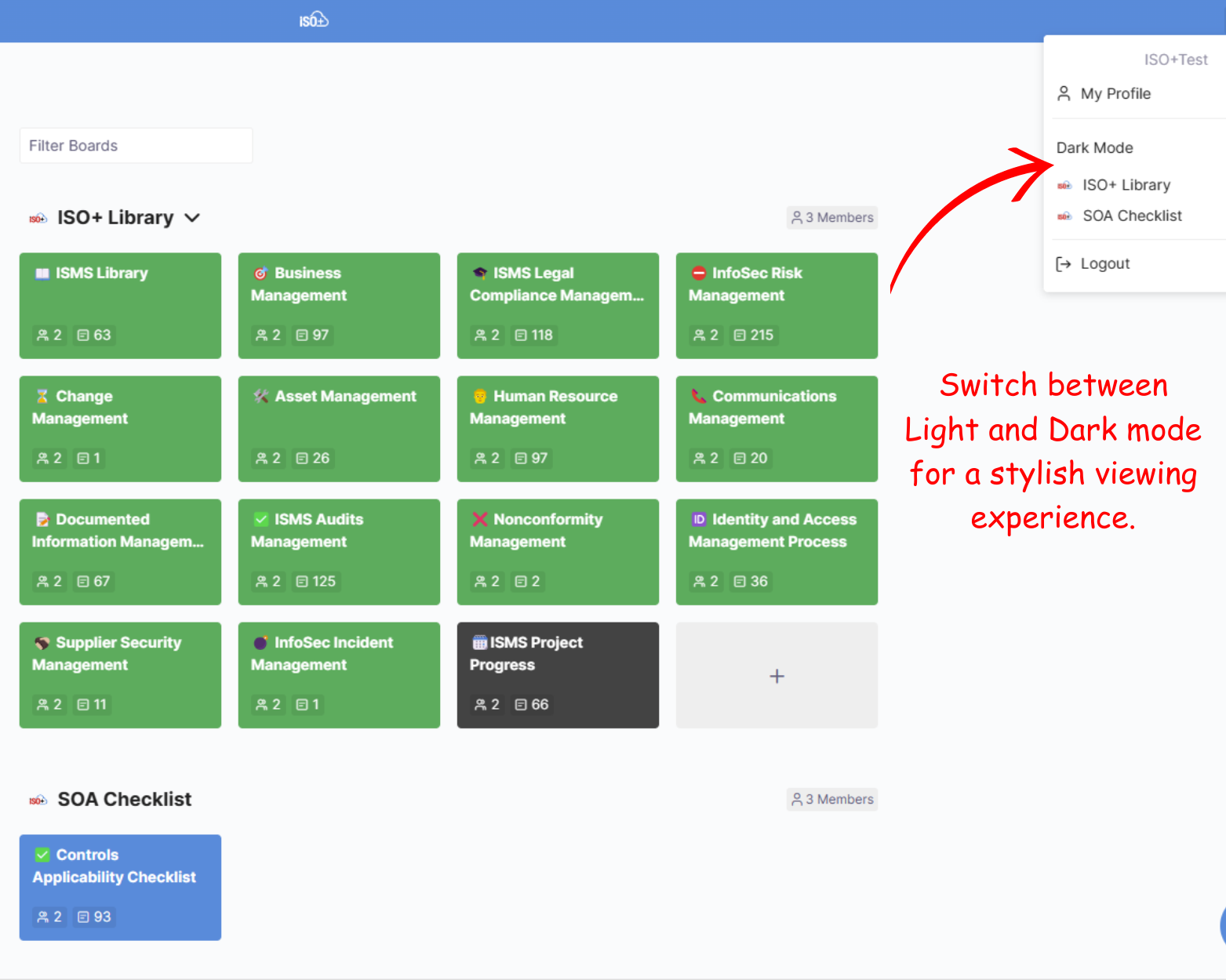
Task: Click the Filter Boards input field
Action: point(136,146)
